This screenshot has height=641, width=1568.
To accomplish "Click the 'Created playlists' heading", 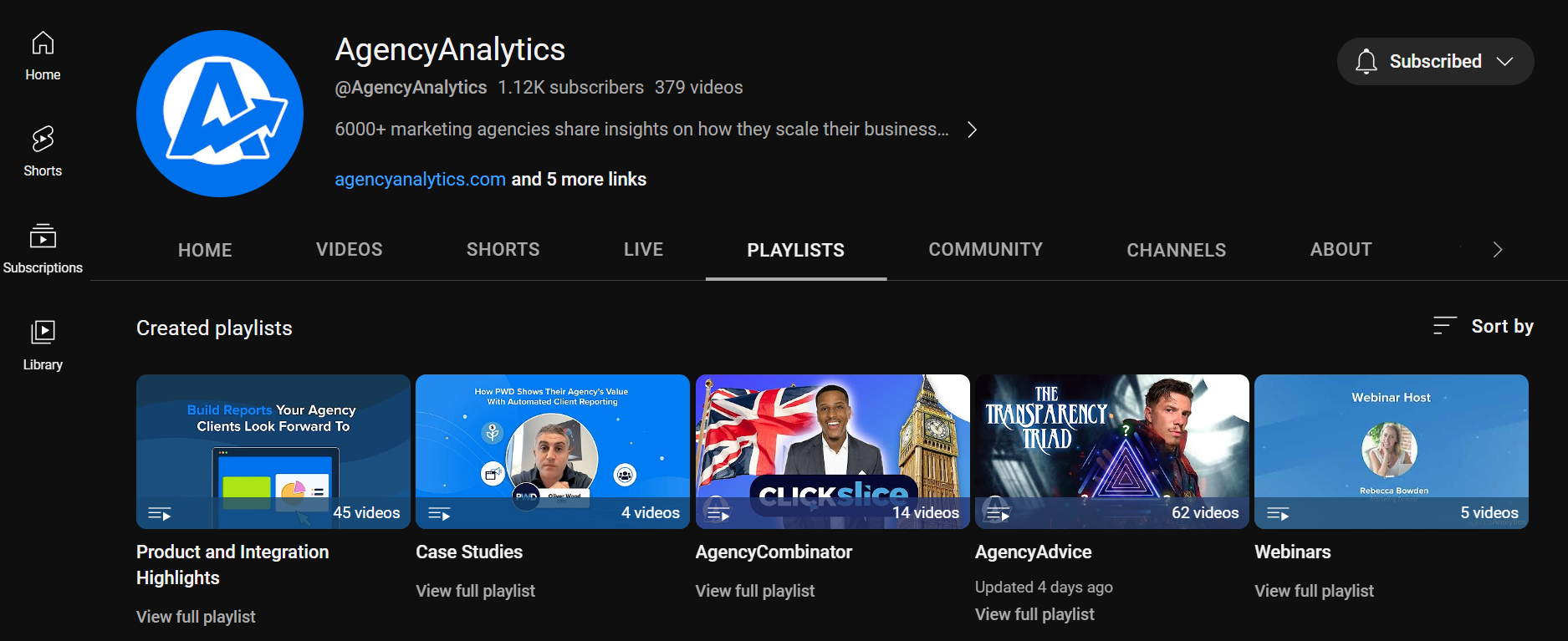I will point(214,328).
